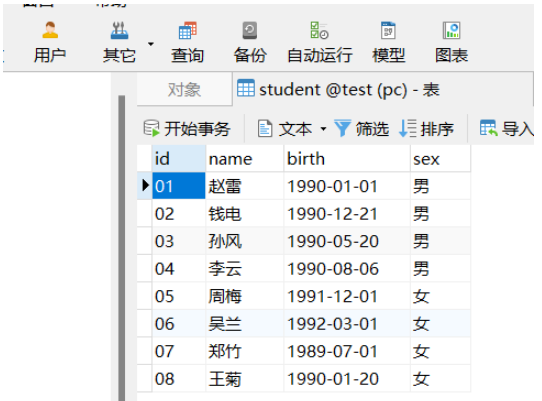
Task: Expand the 文本 dropdown arrow
Action: (323, 129)
